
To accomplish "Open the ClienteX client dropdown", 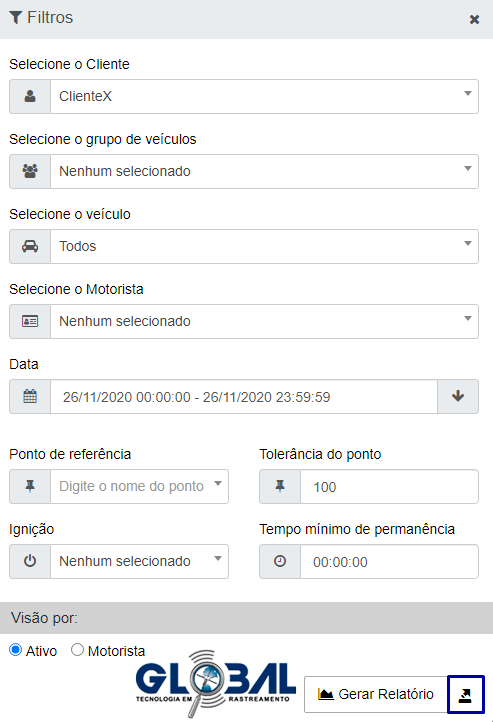I will pos(264,96).
